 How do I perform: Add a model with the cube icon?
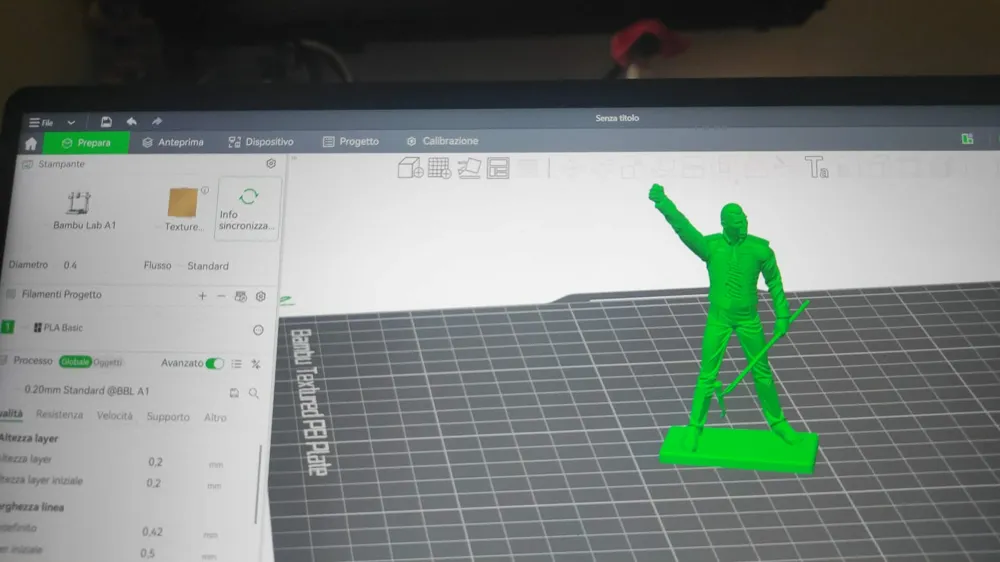point(410,168)
